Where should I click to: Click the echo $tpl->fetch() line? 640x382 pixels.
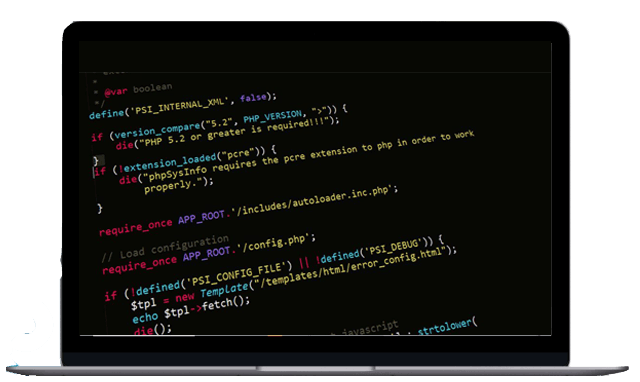click(x=191, y=310)
